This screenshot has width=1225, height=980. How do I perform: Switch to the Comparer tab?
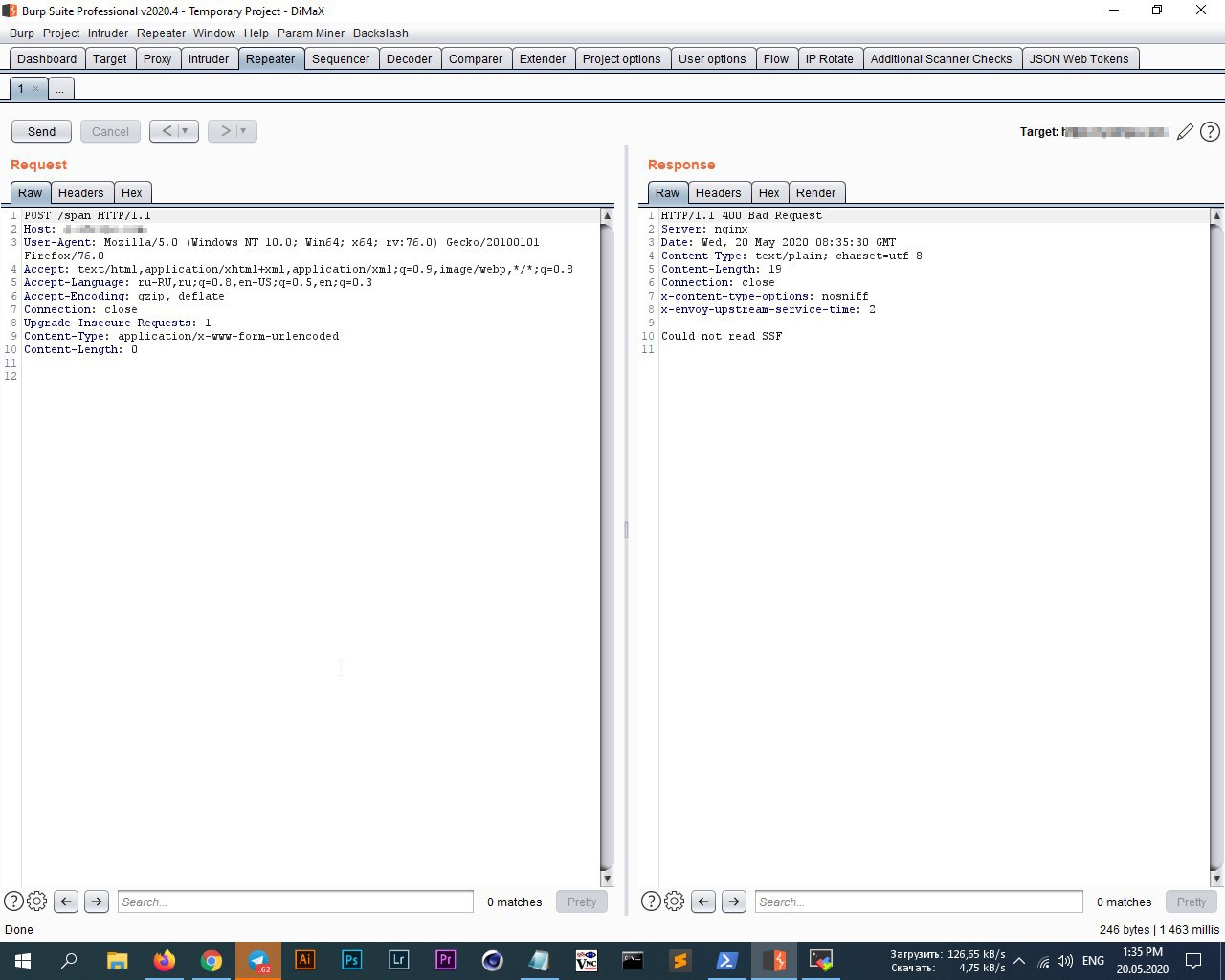tap(476, 58)
